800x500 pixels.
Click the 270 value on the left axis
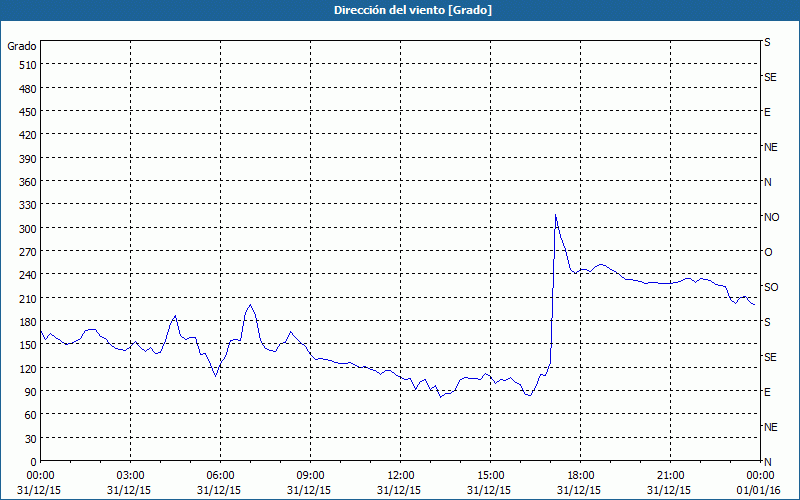pos(28,252)
